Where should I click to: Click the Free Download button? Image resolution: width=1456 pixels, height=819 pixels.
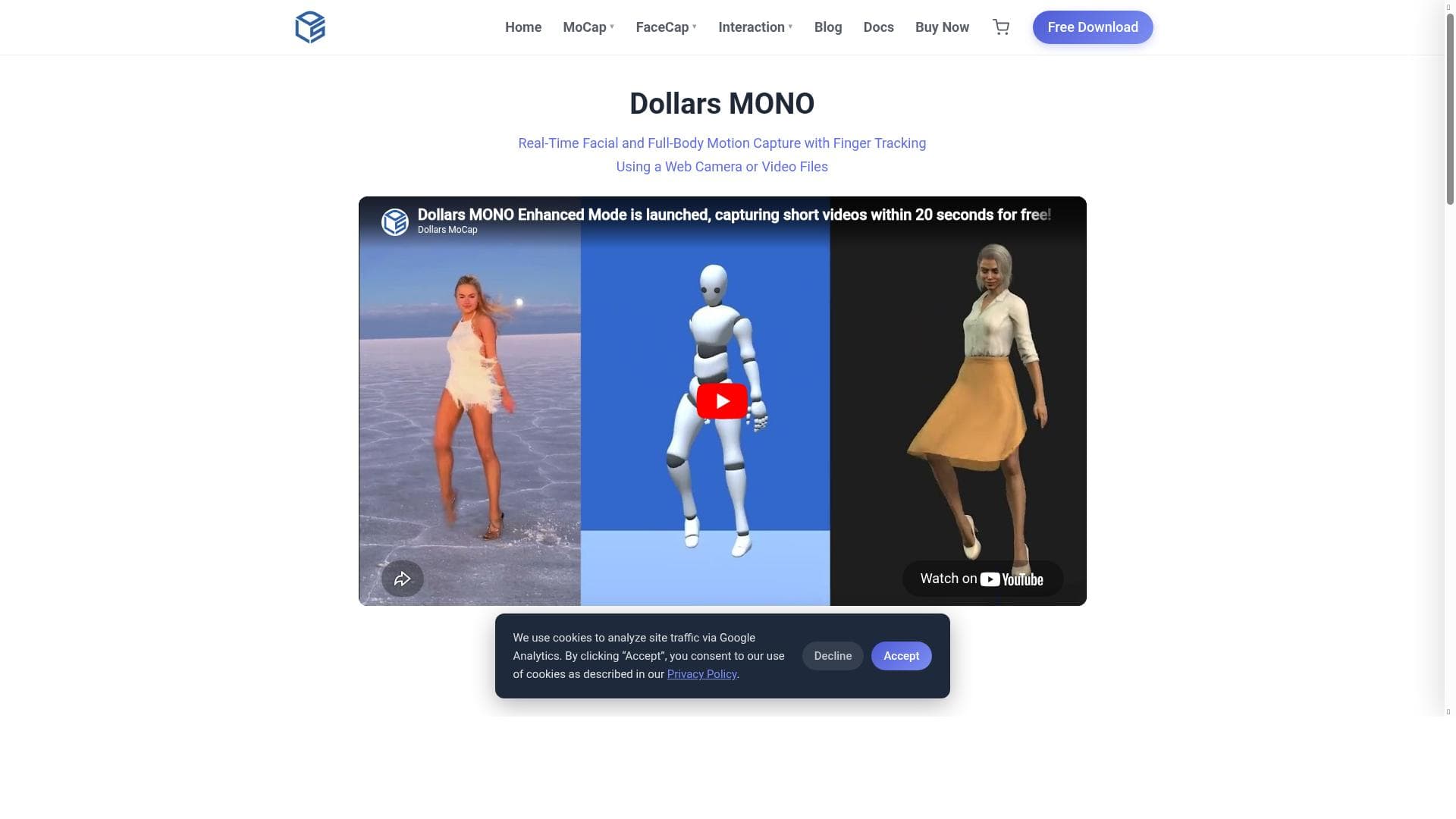pos(1093,27)
